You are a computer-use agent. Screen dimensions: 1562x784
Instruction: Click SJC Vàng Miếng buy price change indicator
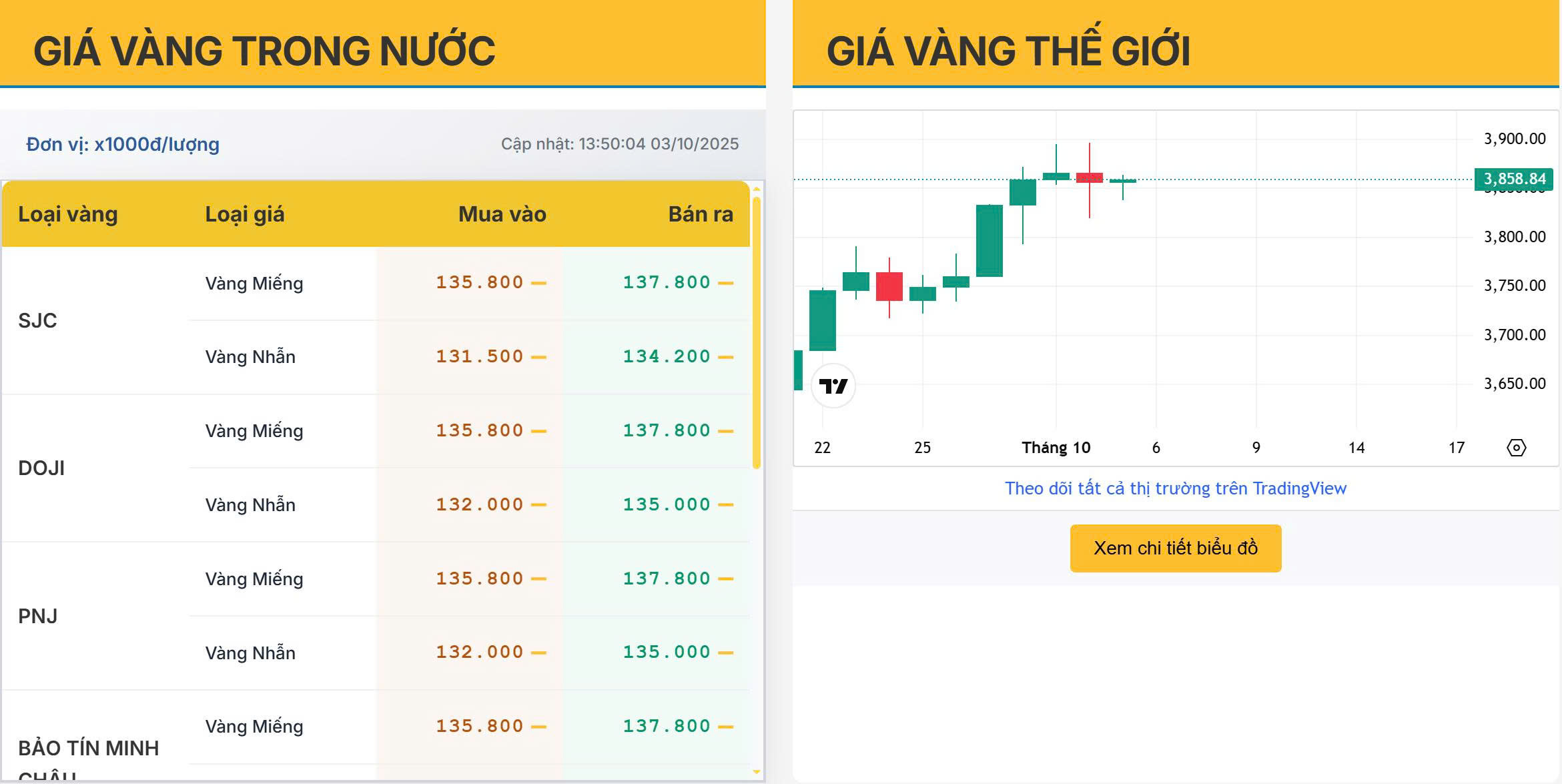(538, 284)
